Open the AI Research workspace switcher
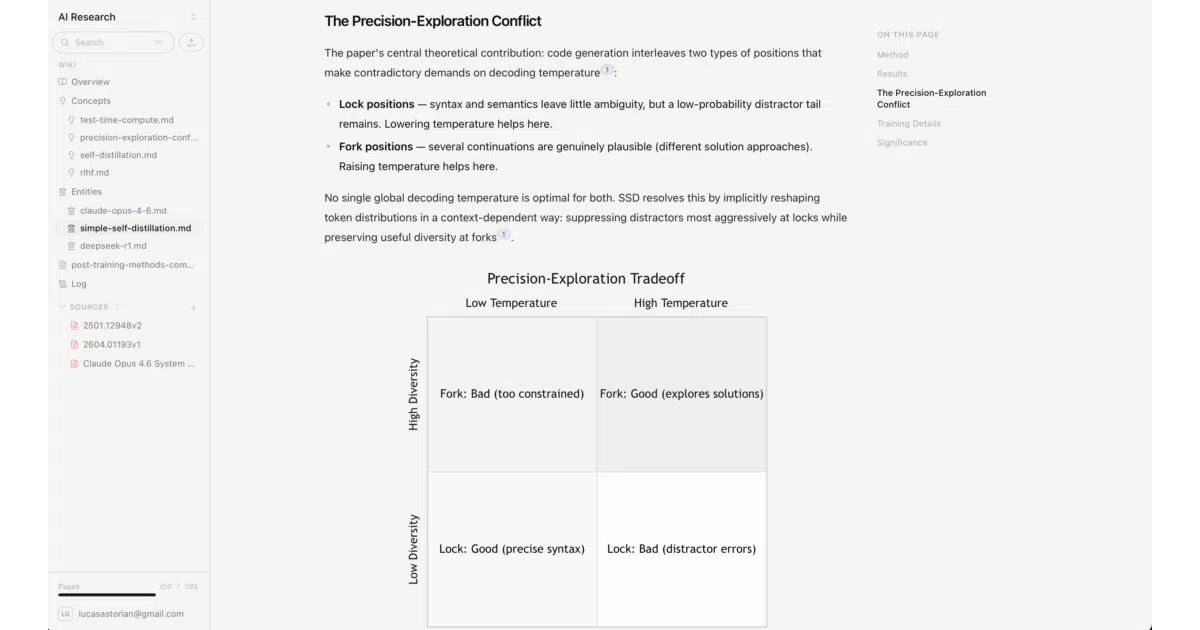Screen dimensions: 1200x630 [127, 17]
